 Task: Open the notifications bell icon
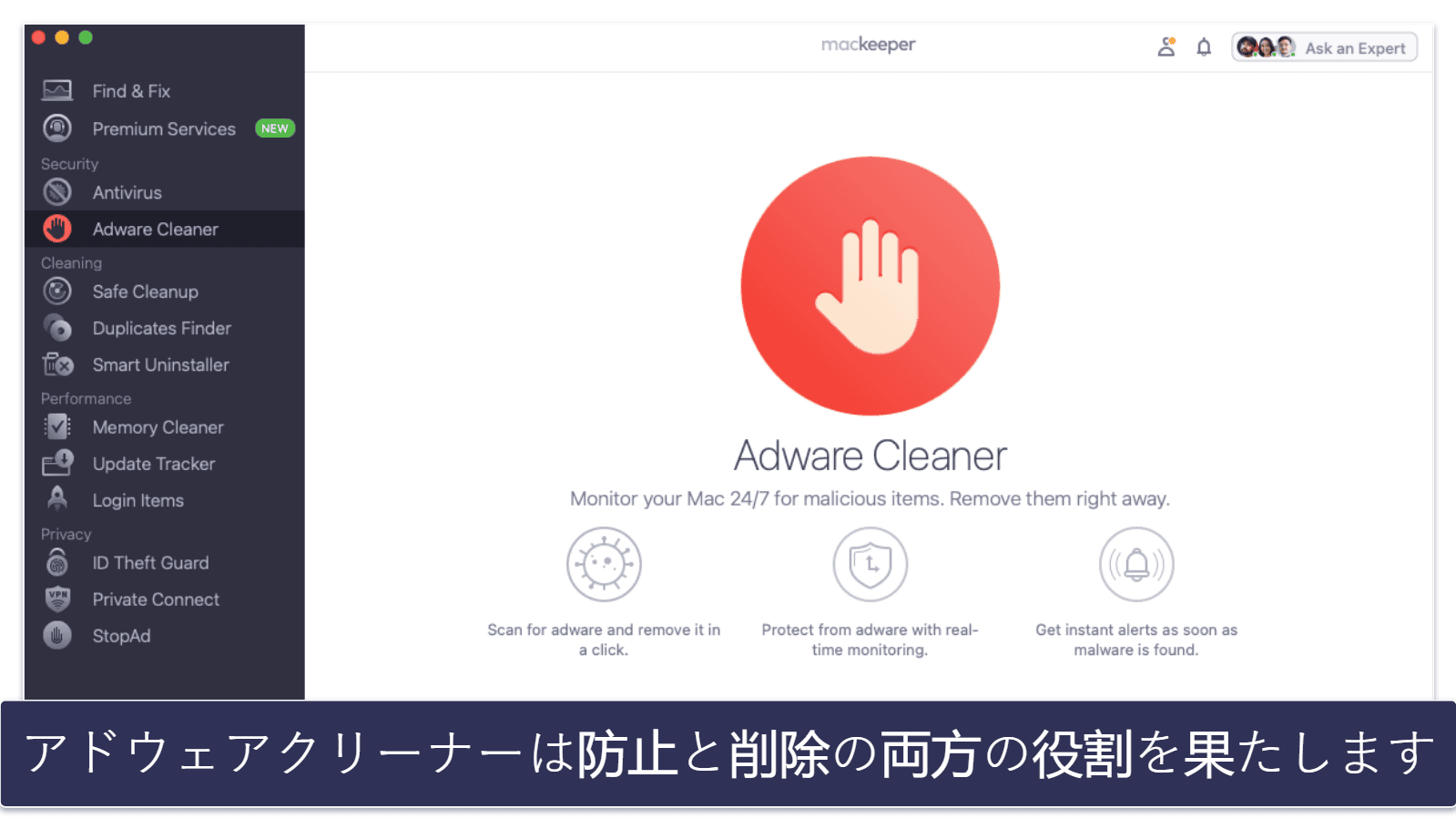point(1204,47)
